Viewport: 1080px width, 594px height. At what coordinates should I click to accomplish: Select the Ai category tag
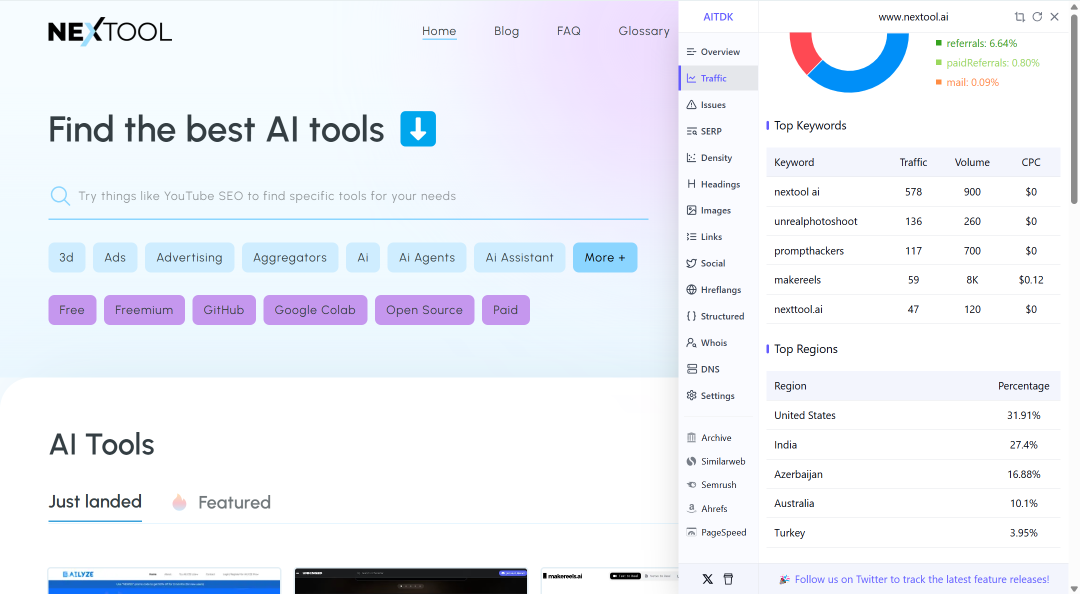(x=363, y=257)
